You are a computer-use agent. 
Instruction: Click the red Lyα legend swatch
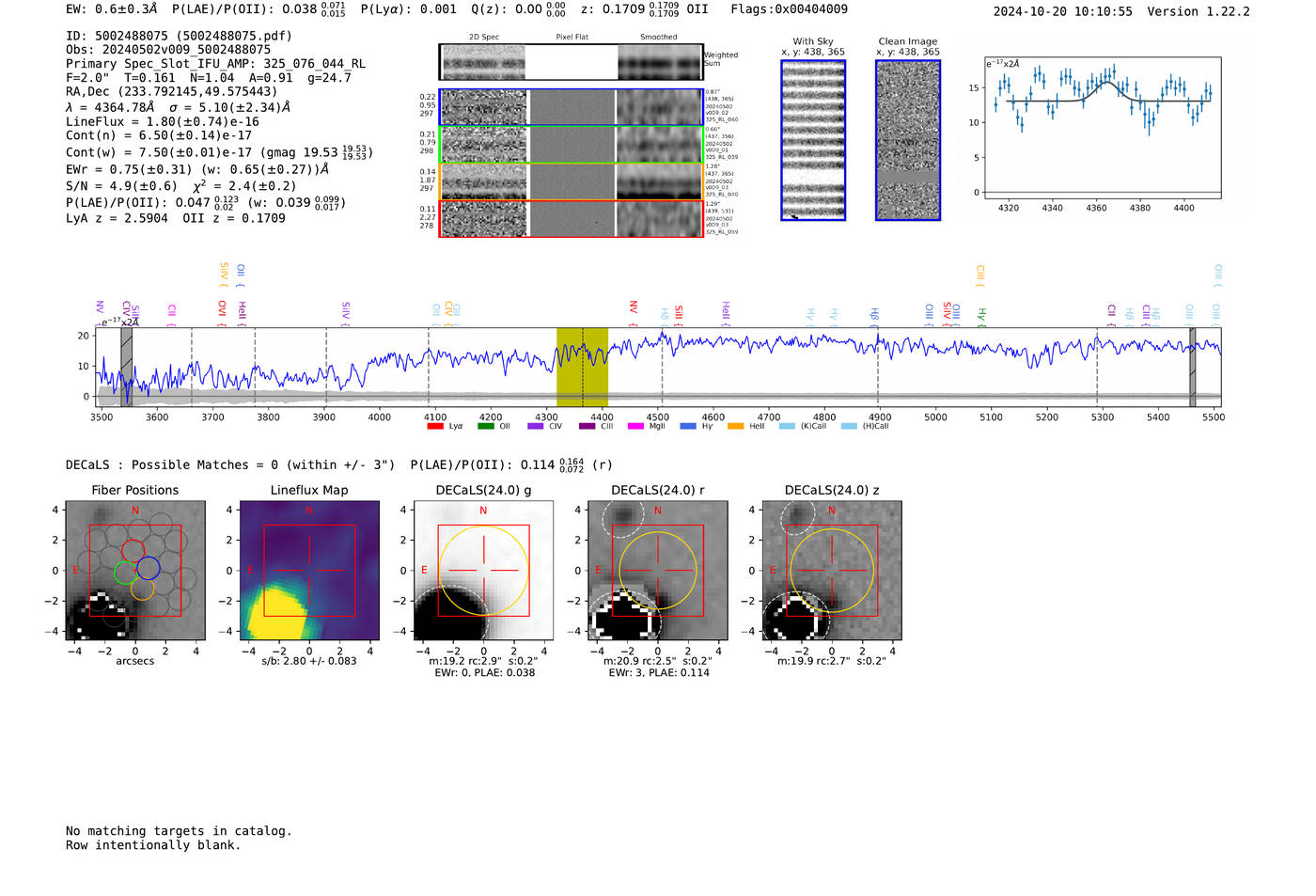pos(435,427)
